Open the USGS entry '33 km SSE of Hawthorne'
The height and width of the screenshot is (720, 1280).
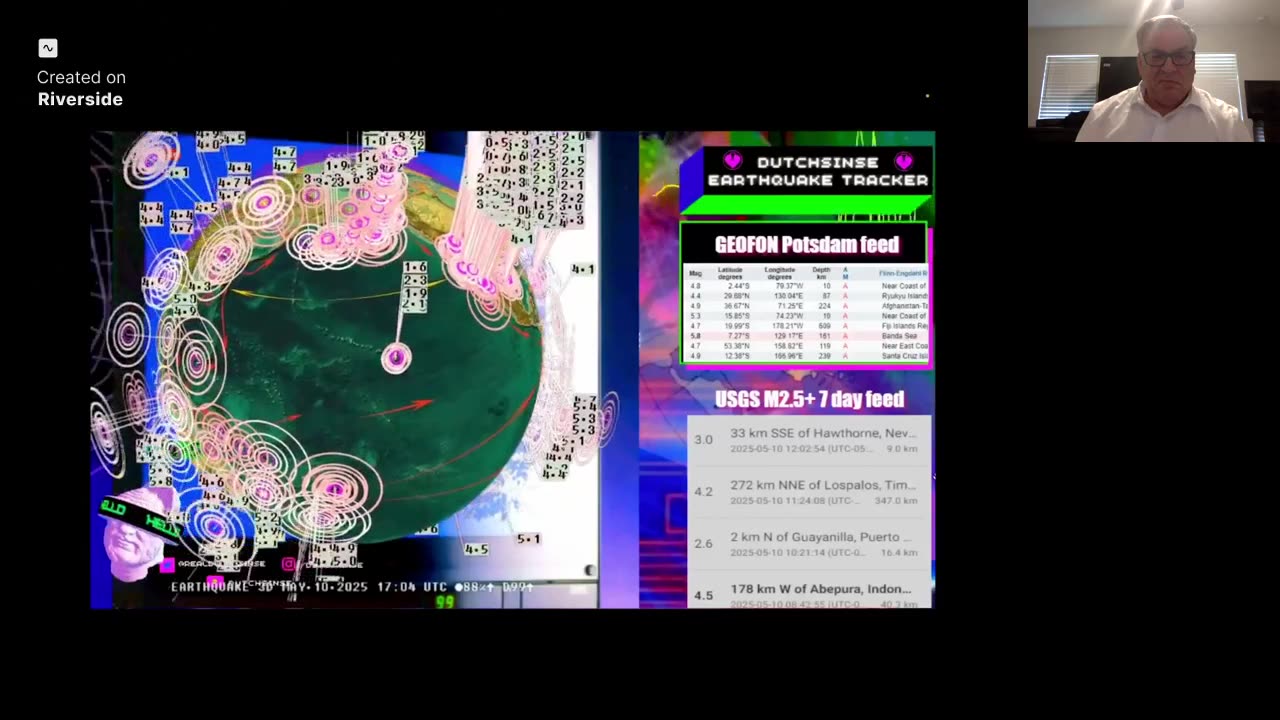(x=809, y=441)
